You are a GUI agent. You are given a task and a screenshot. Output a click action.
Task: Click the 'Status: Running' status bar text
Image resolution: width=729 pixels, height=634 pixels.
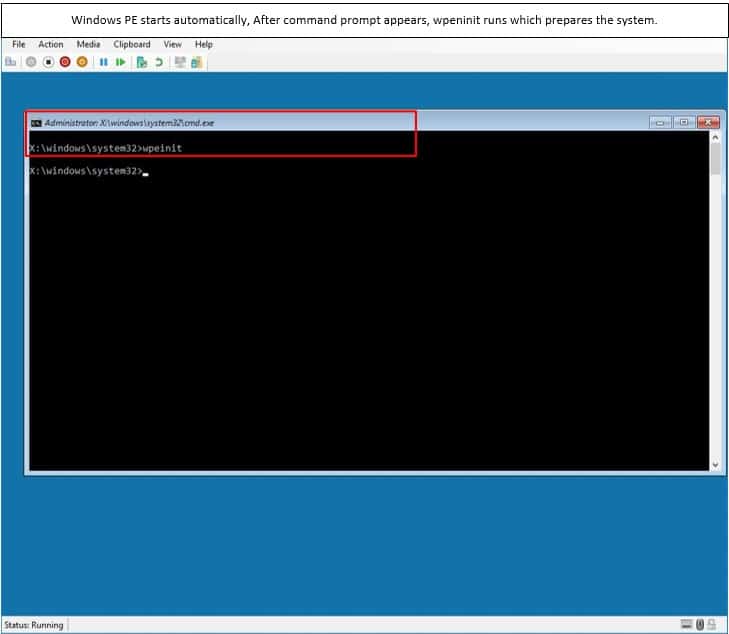tap(33, 625)
